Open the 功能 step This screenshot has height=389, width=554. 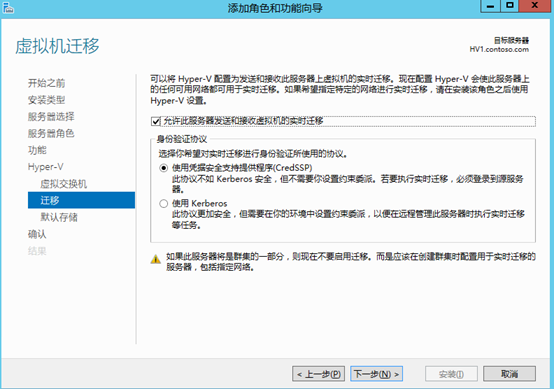click(x=37, y=150)
